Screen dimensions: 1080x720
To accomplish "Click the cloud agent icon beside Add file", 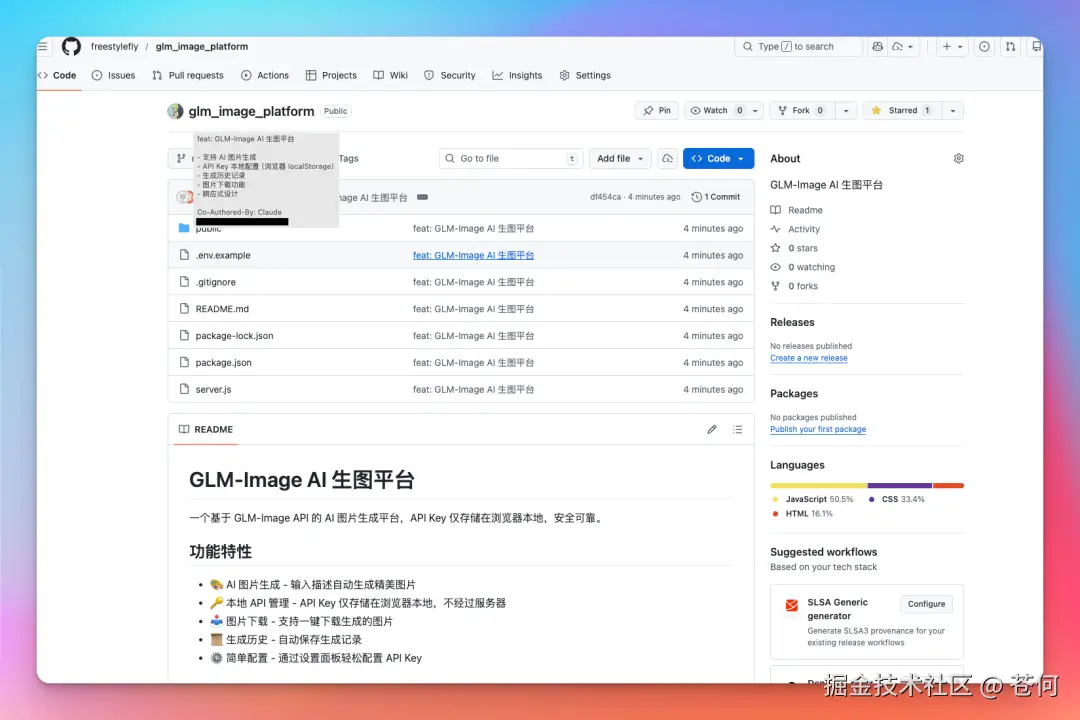I will click(x=667, y=158).
